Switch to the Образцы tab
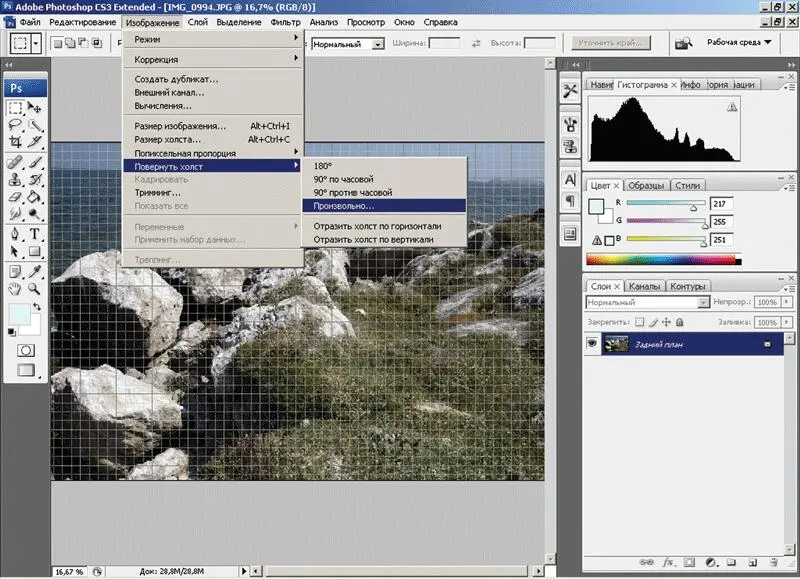800x580 pixels. coord(646,185)
